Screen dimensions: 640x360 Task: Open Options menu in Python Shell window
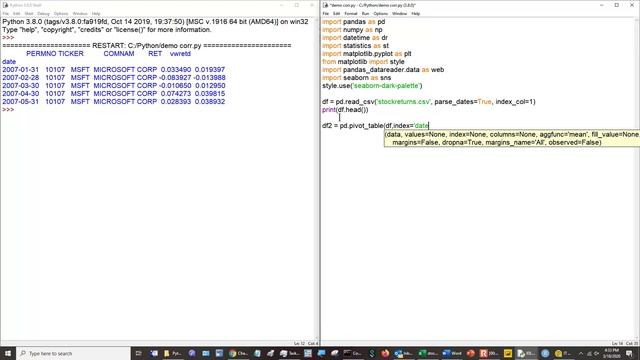61,13
